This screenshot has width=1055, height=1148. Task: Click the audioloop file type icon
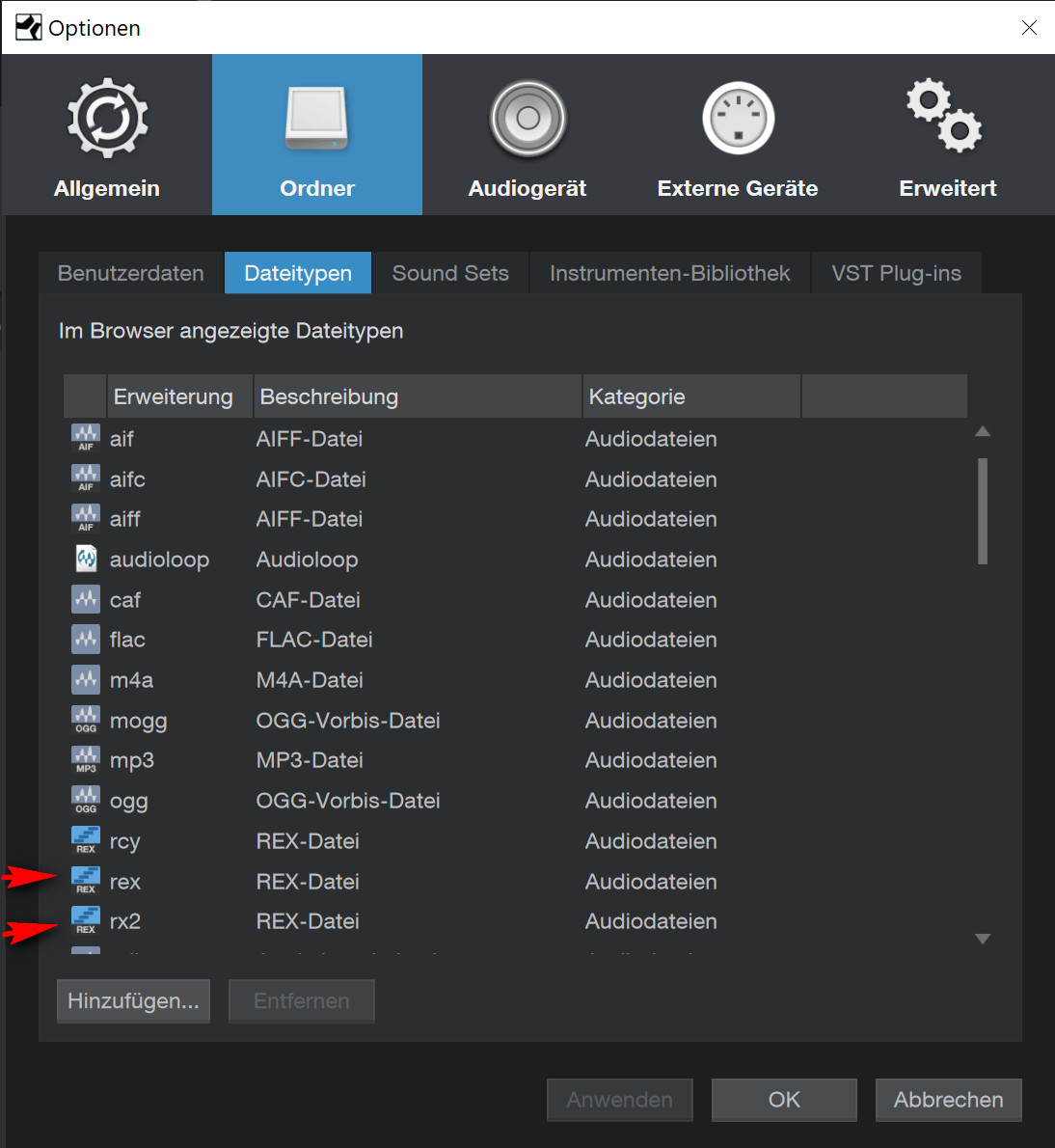click(86, 560)
